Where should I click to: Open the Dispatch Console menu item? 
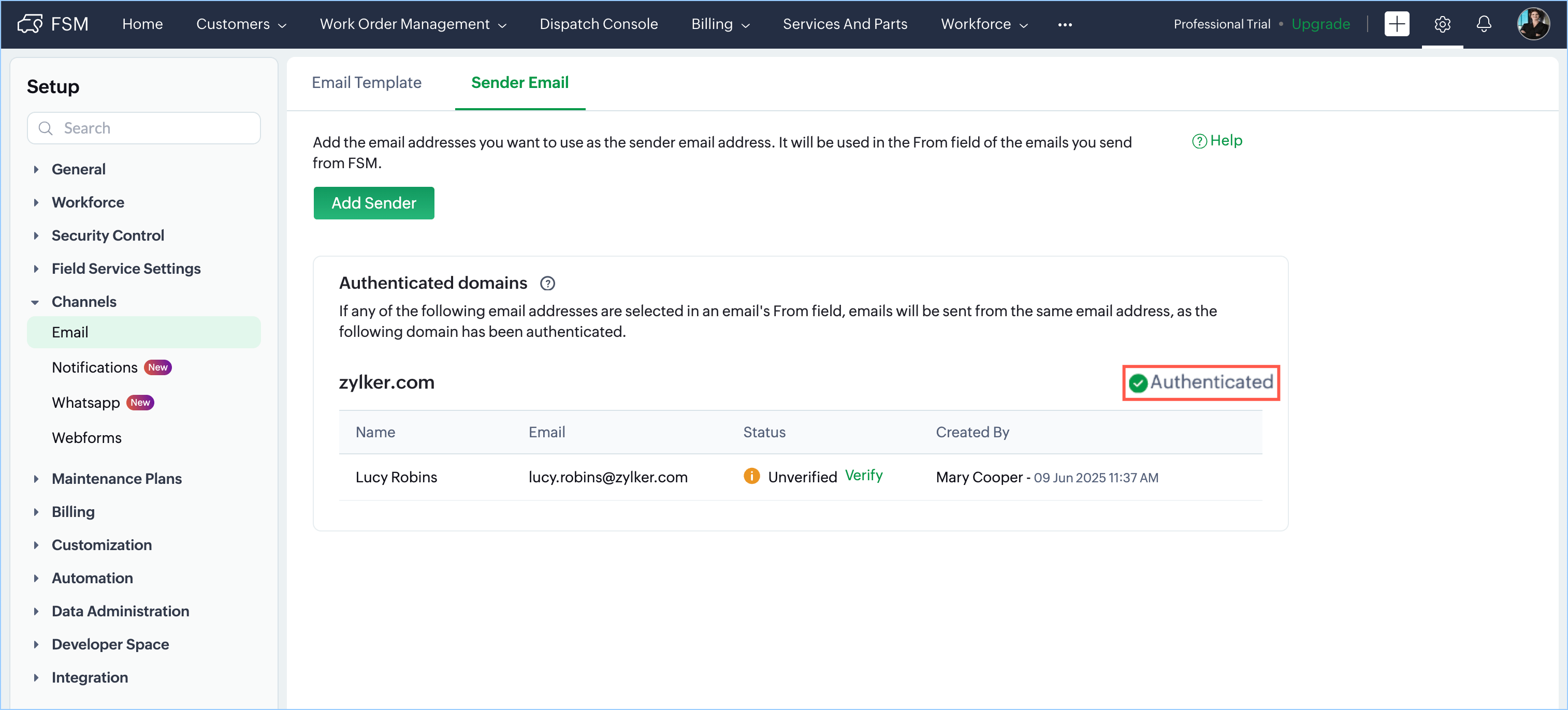(x=598, y=24)
